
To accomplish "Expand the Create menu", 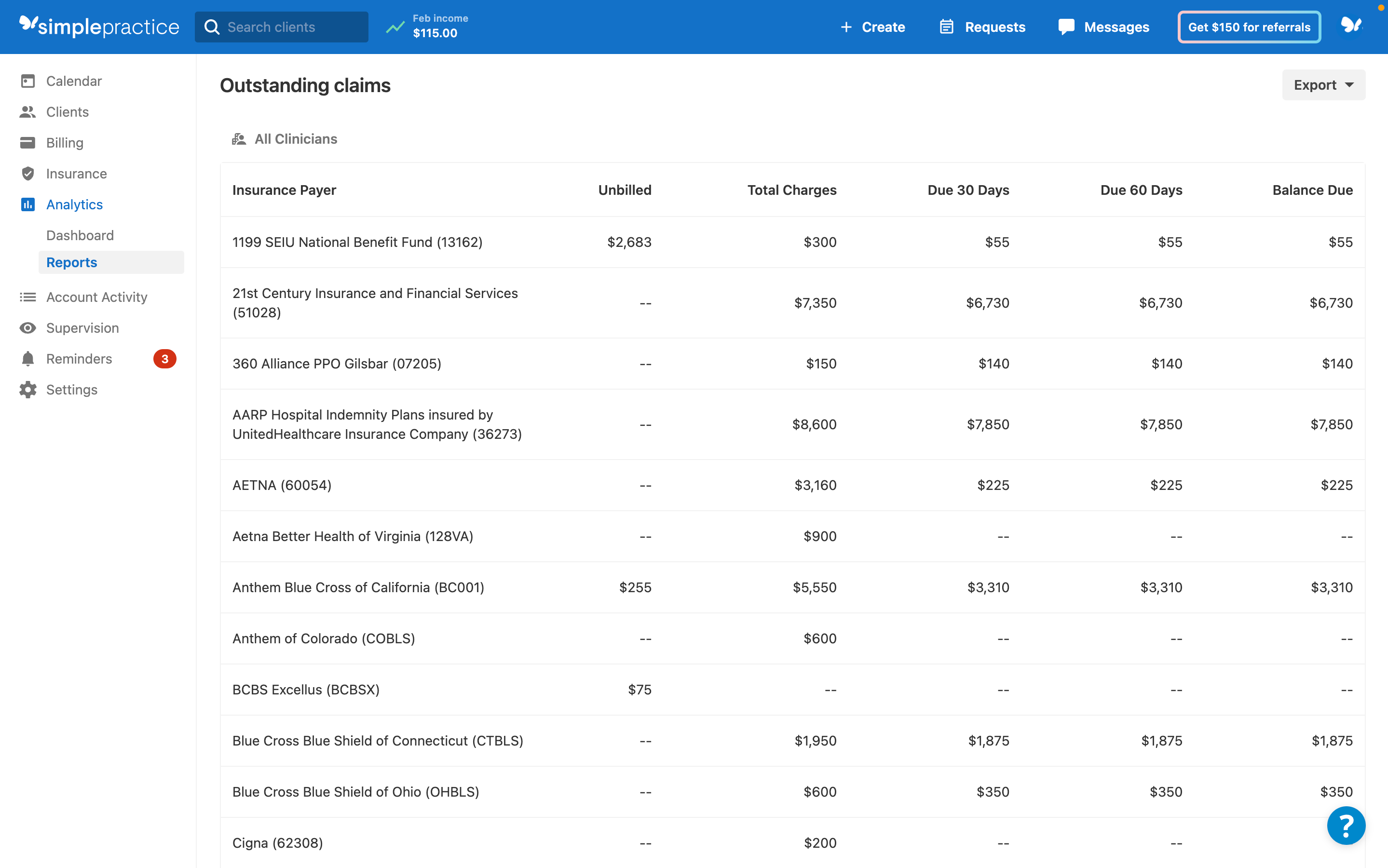I will coord(872,27).
